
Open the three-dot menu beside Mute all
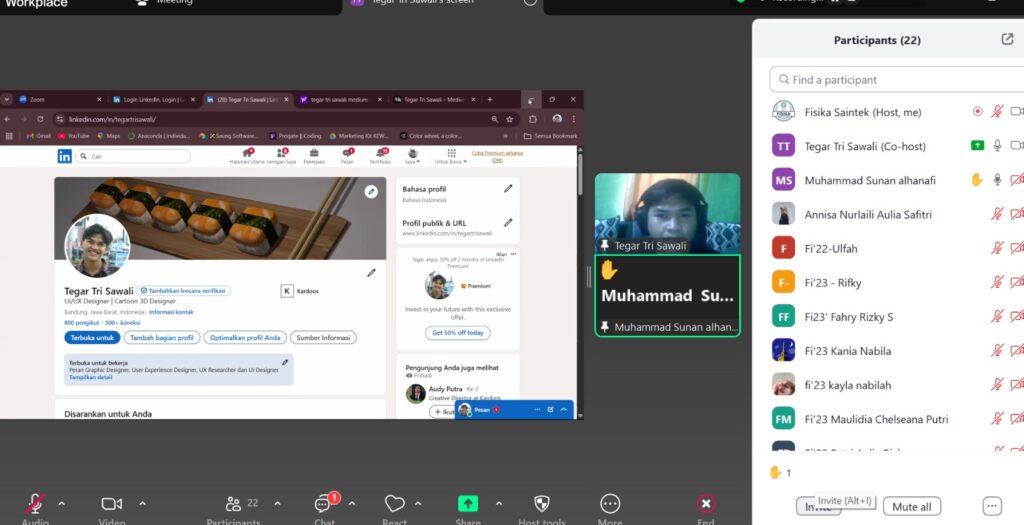coord(991,506)
